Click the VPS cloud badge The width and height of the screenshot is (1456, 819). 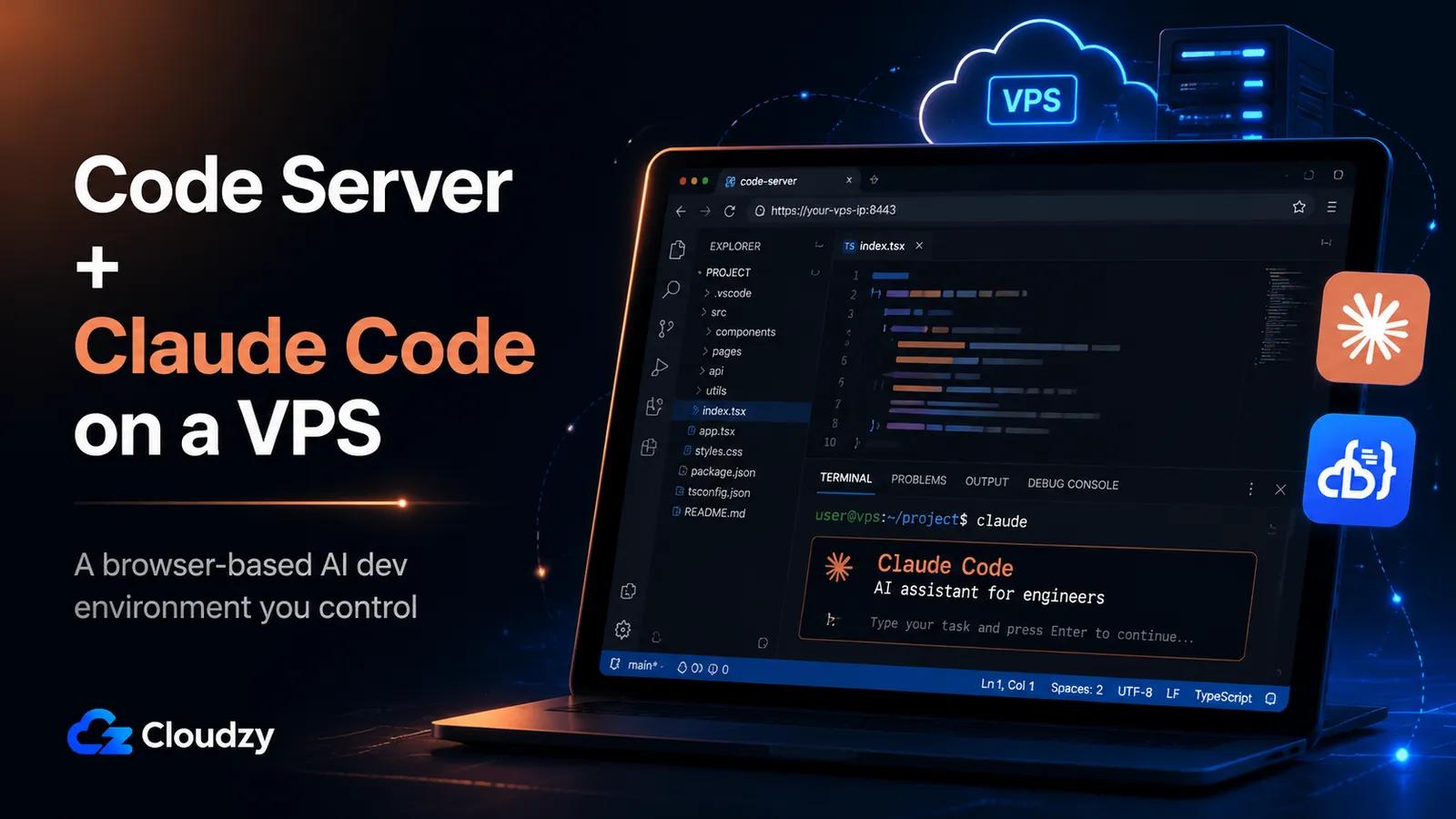coord(1032,99)
